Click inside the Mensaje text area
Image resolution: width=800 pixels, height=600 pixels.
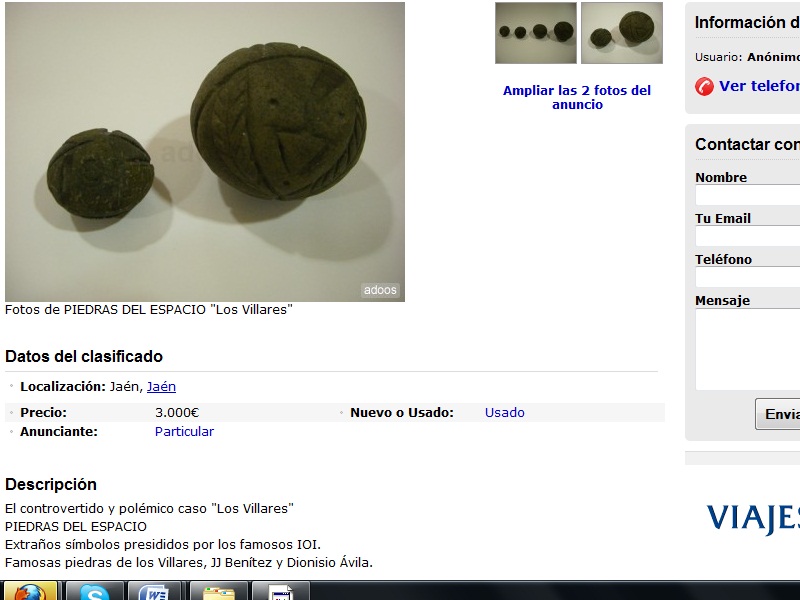pos(747,349)
